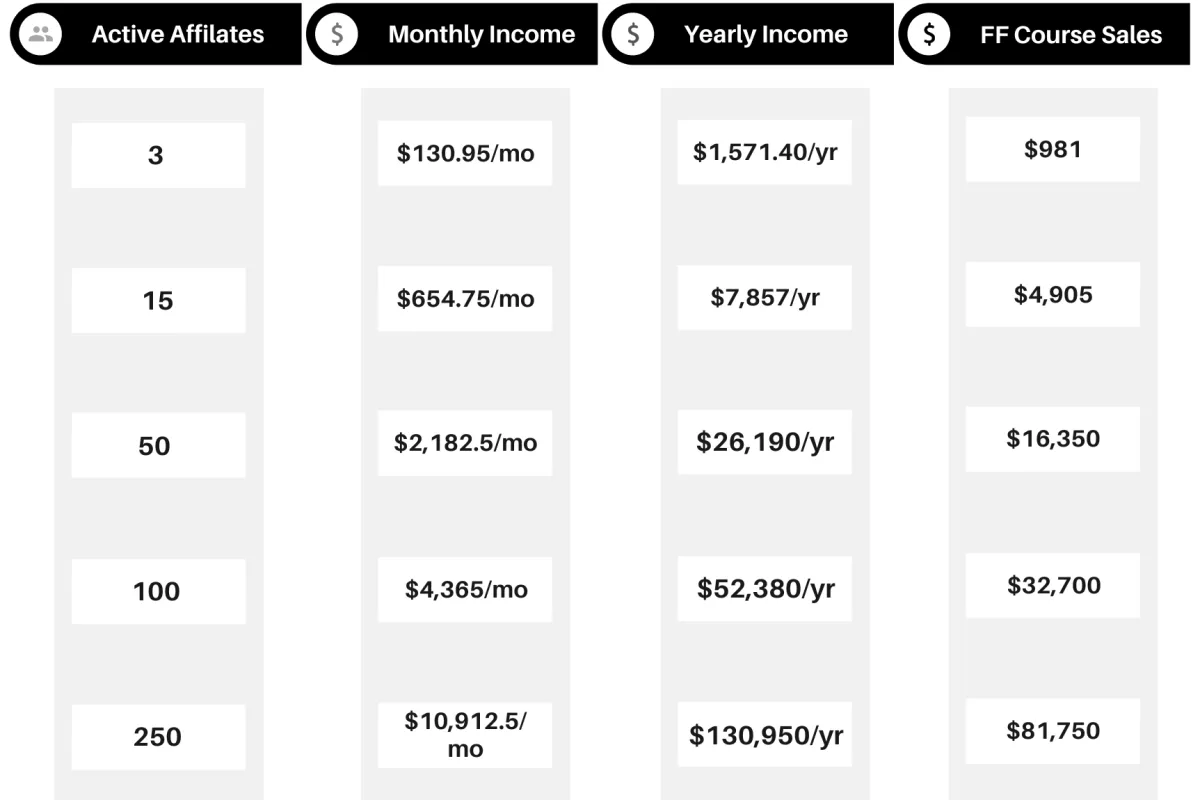Click the people icon beside Active Affilates
The height and width of the screenshot is (800, 1200).
pos(41,35)
